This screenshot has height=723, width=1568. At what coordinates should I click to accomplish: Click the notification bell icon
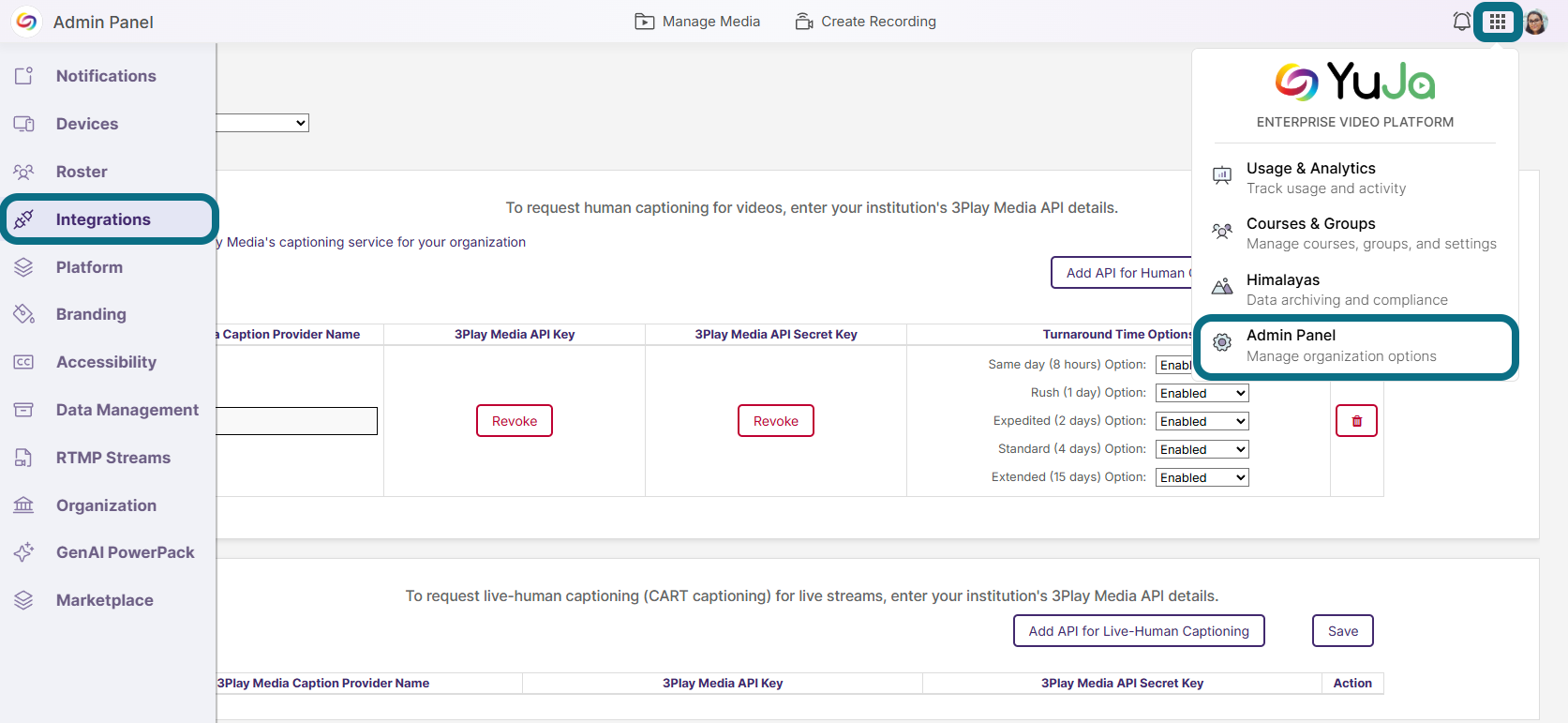pos(1461,22)
